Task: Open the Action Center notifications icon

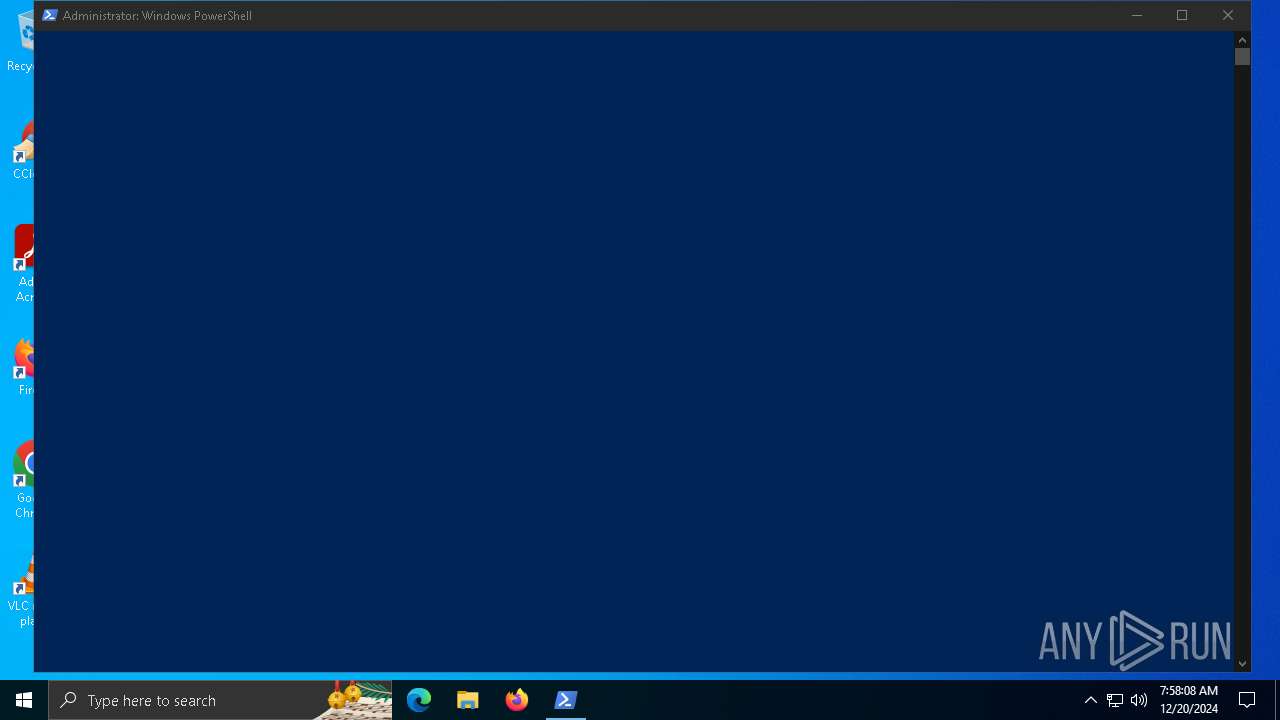Action: pos(1247,700)
